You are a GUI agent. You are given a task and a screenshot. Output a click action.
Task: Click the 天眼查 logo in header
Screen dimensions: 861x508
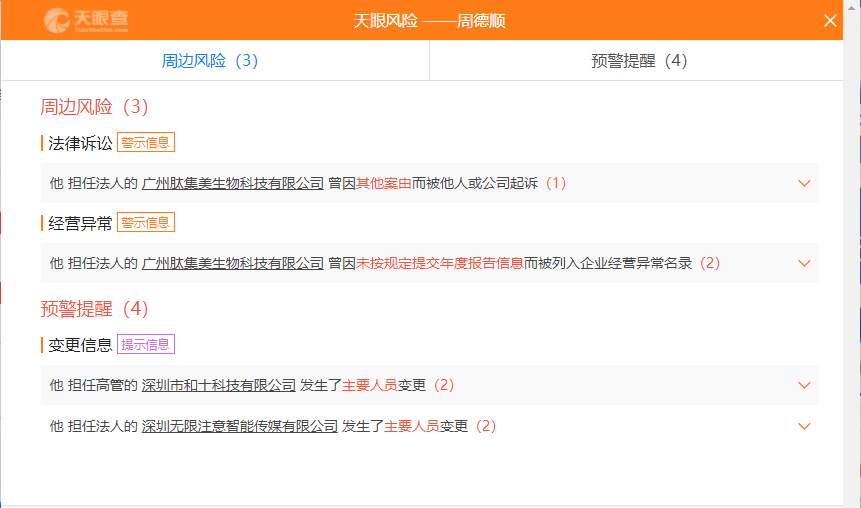click(86, 21)
